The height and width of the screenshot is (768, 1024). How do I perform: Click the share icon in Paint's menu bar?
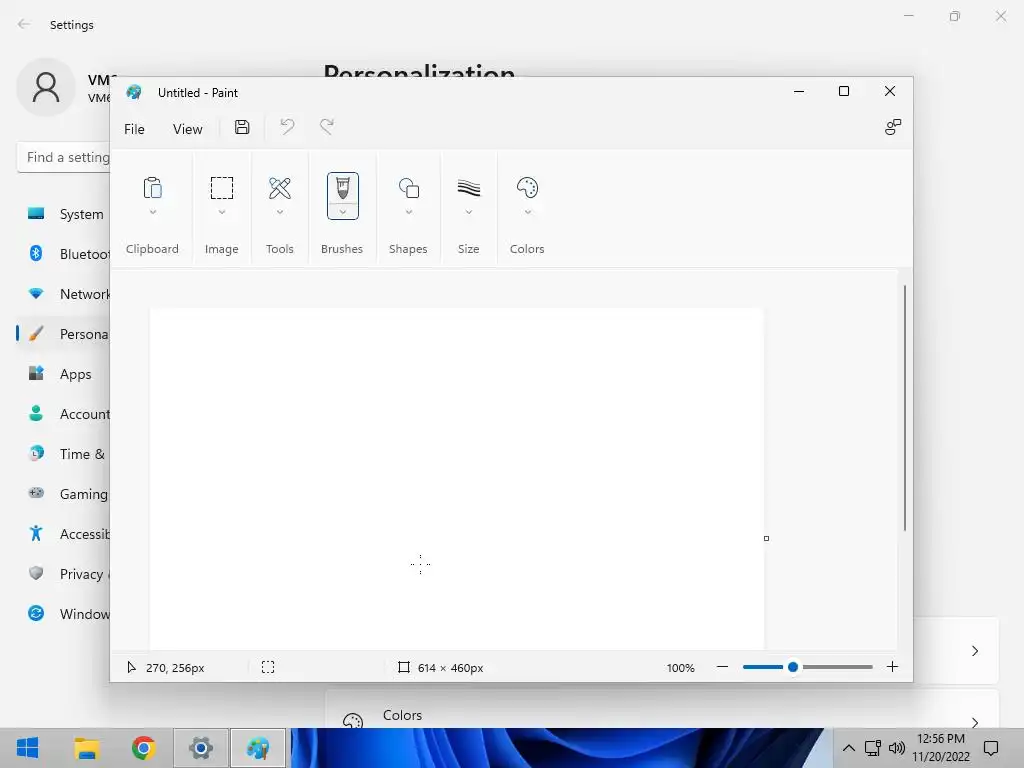click(x=893, y=127)
